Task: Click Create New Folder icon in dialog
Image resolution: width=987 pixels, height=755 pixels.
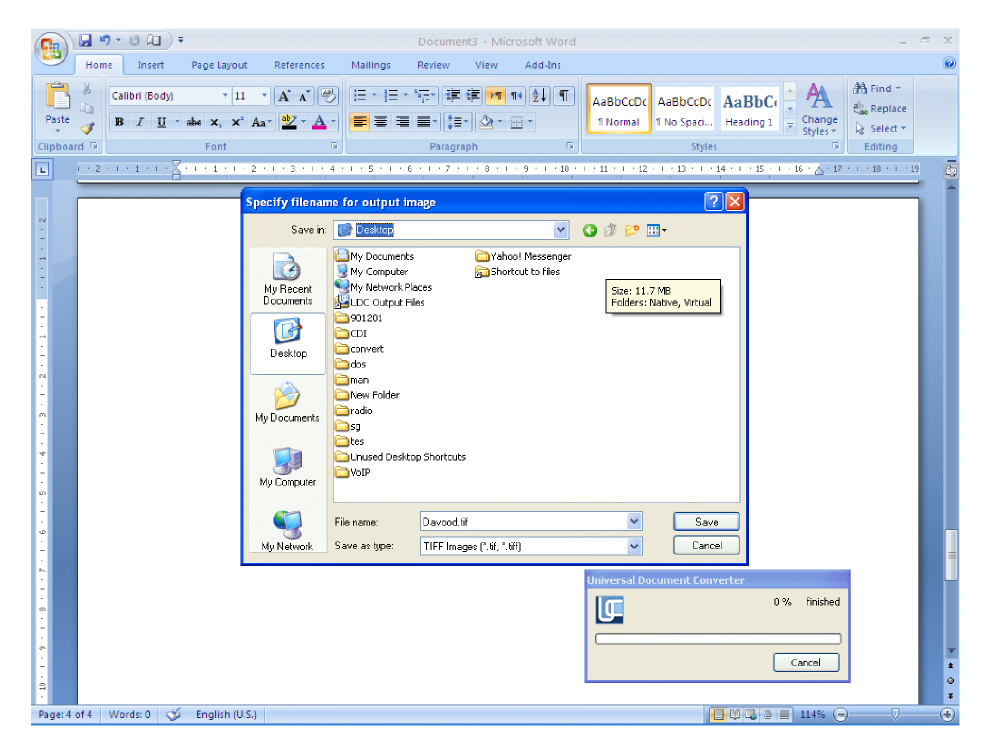Action: pyautogui.click(x=632, y=230)
